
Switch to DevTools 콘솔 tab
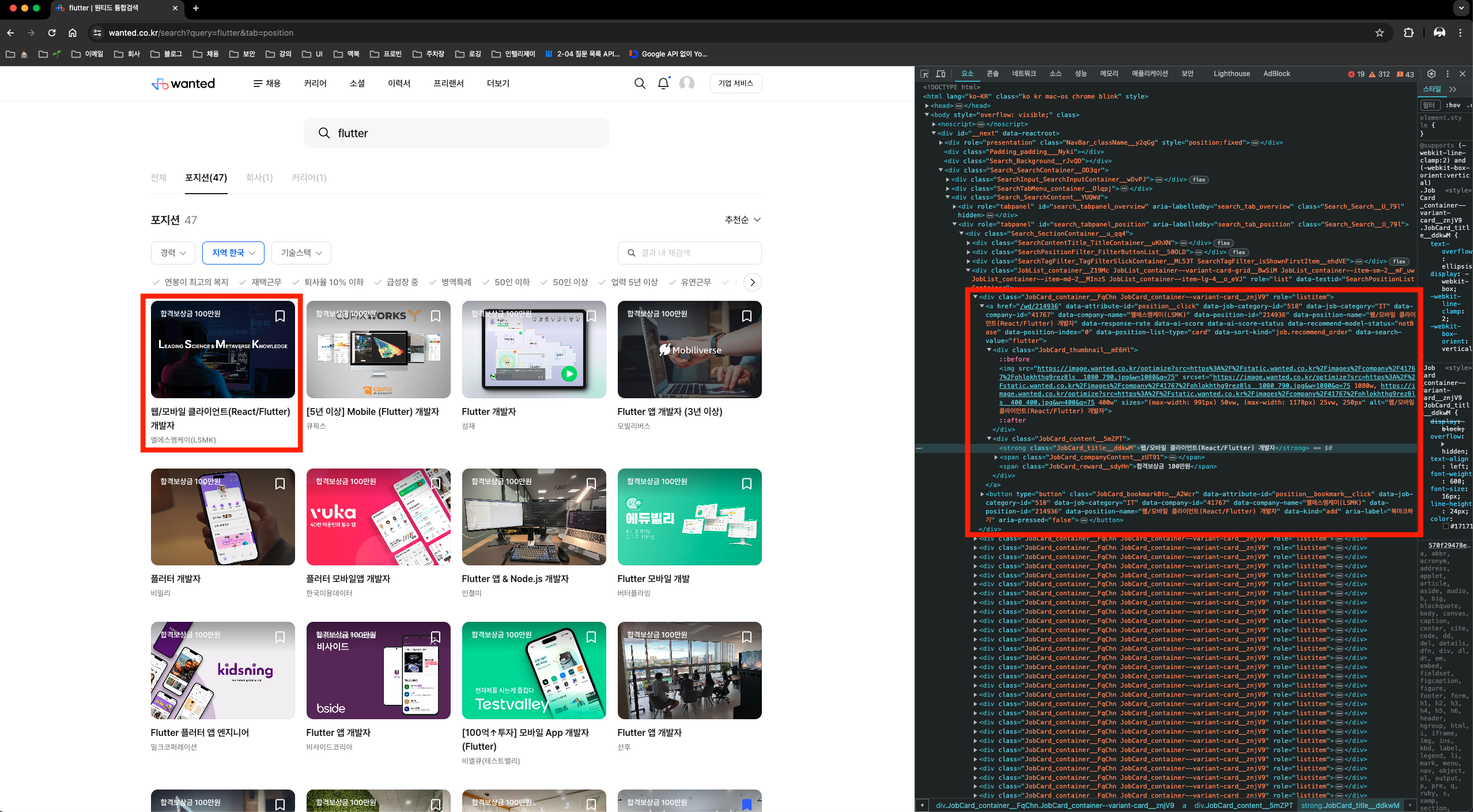pyautogui.click(x=992, y=74)
